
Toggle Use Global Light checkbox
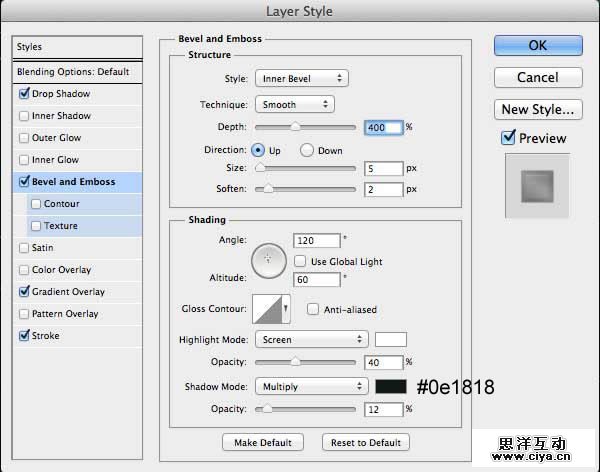301,262
